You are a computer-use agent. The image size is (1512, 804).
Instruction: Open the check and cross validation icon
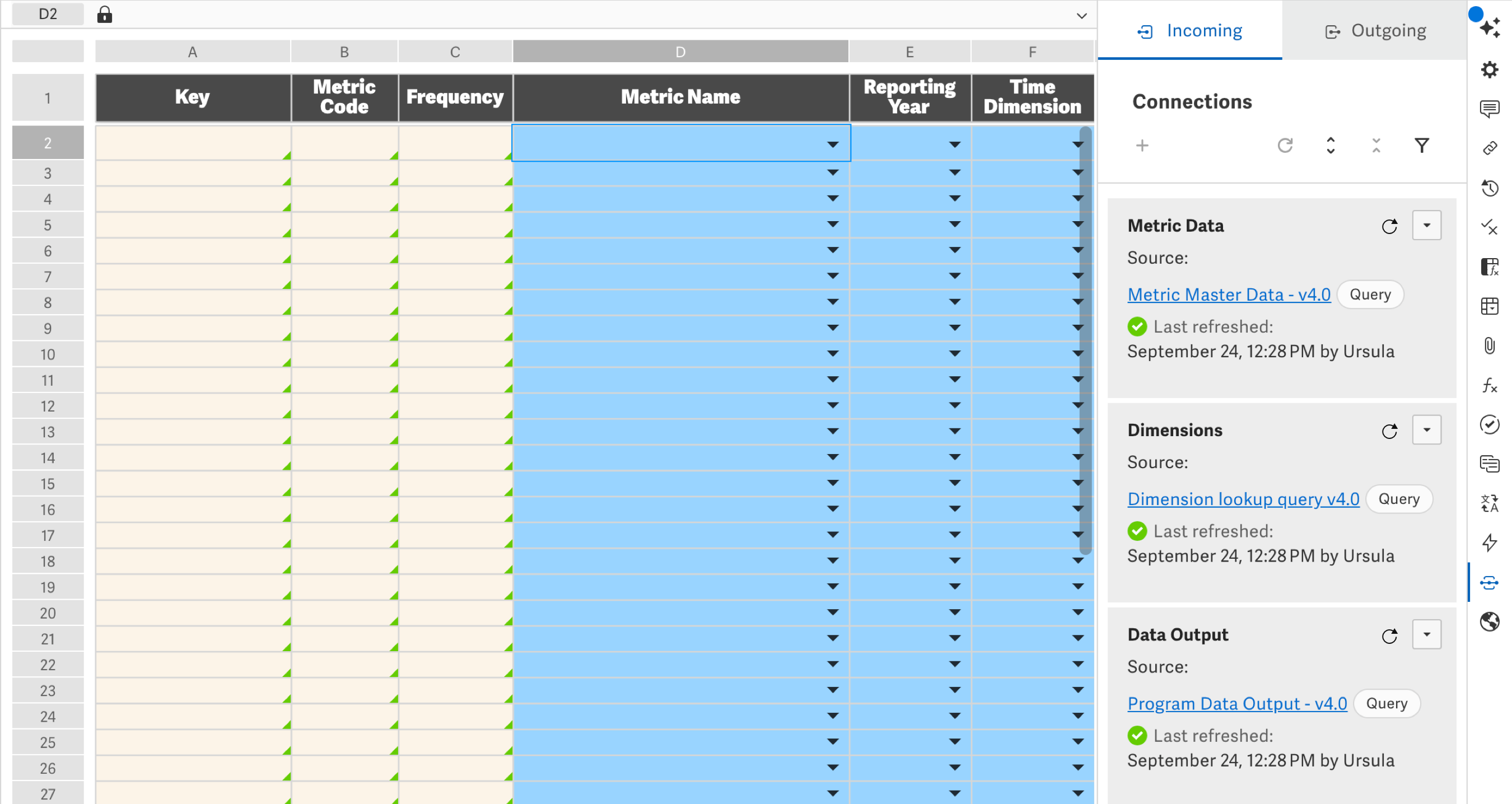pyautogui.click(x=1490, y=227)
